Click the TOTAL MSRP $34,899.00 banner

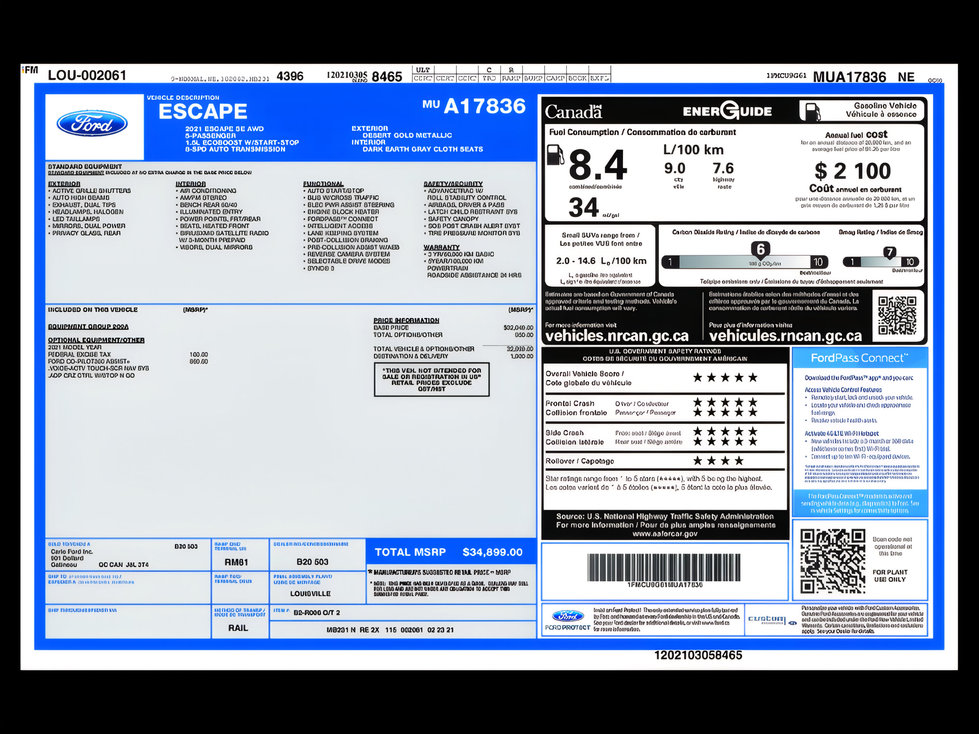pyautogui.click(x=450, y=552)
